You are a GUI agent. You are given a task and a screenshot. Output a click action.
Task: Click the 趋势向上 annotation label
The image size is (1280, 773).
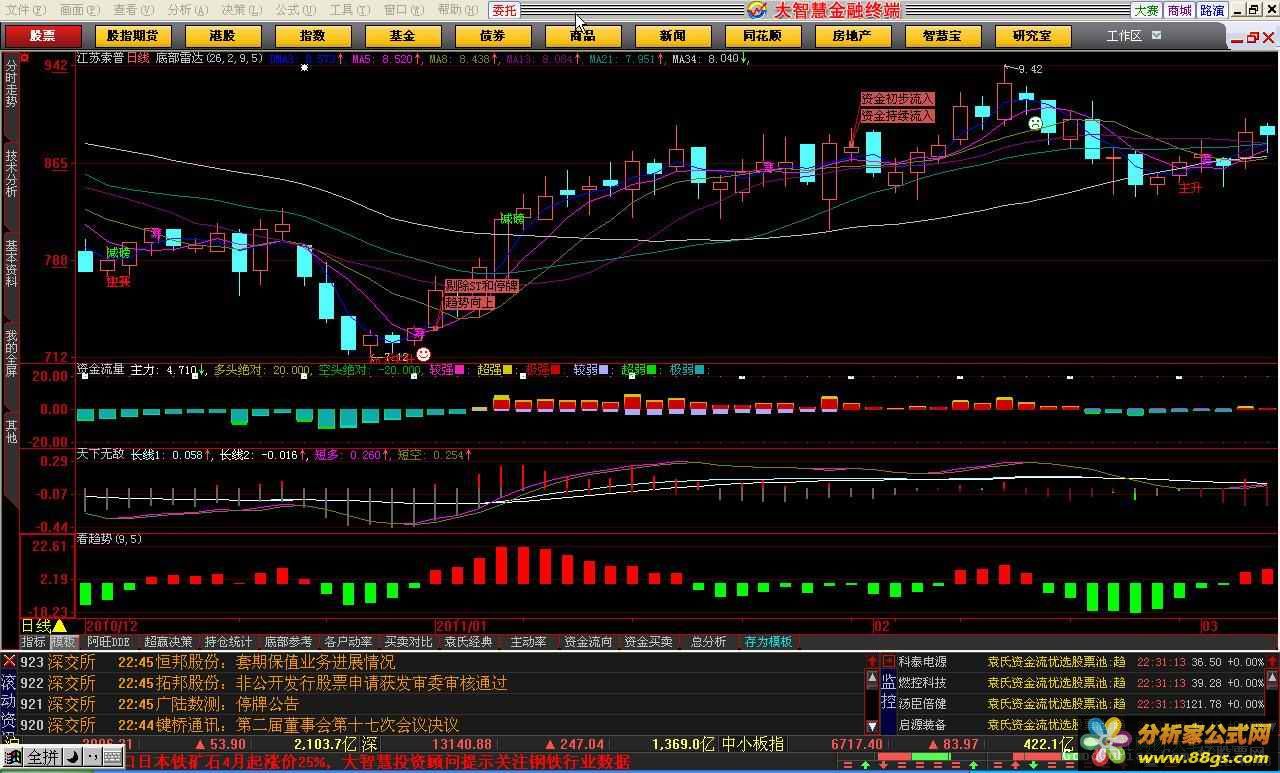coord(469,302)
